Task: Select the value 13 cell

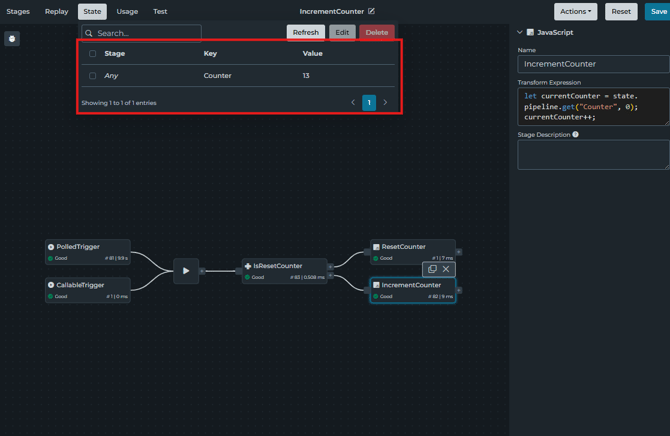Action: [x=306, y=76]
